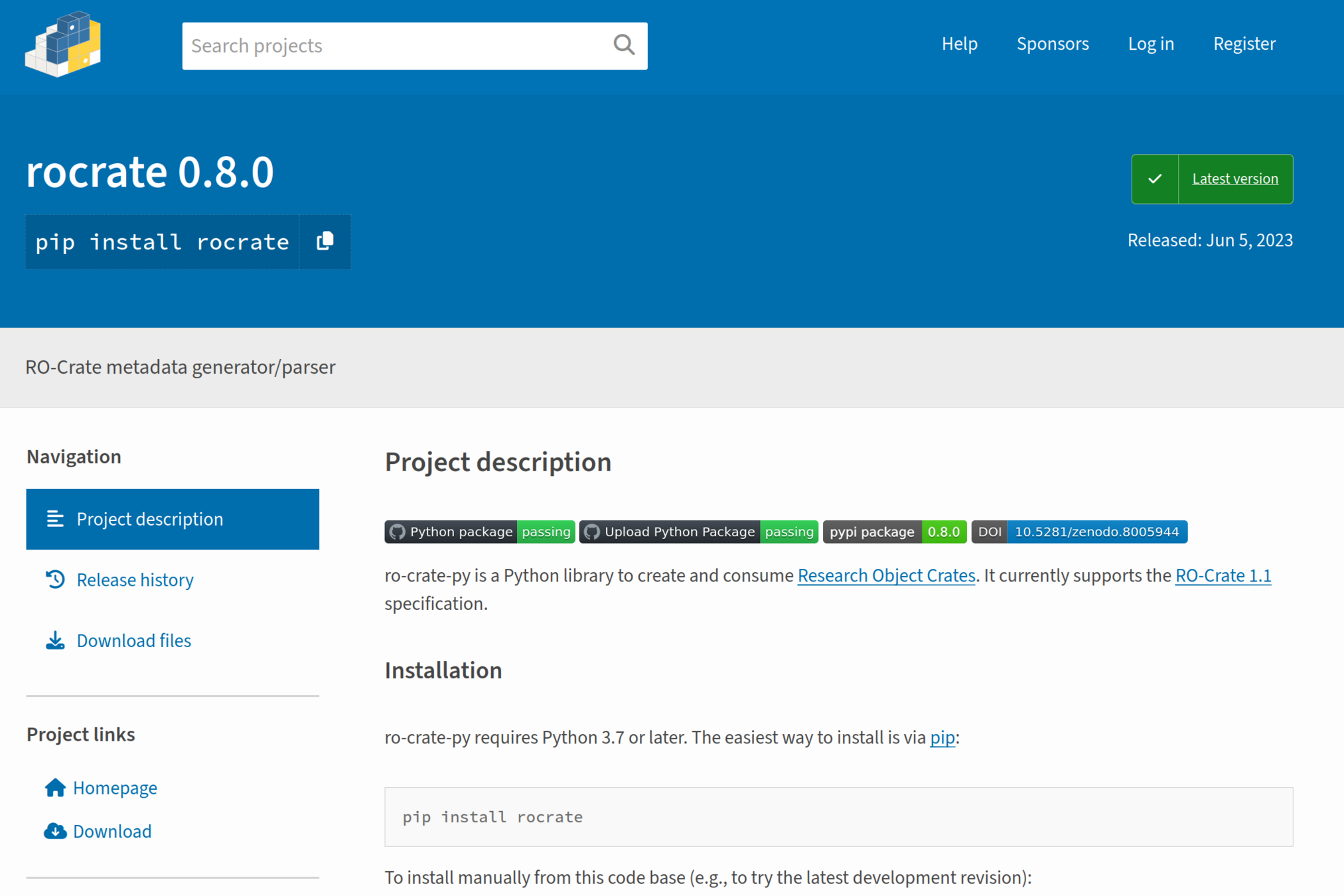Click the pypi package 0.8.0 badge
Viewport: 1344px width, 896px height.
click(894, 532)
